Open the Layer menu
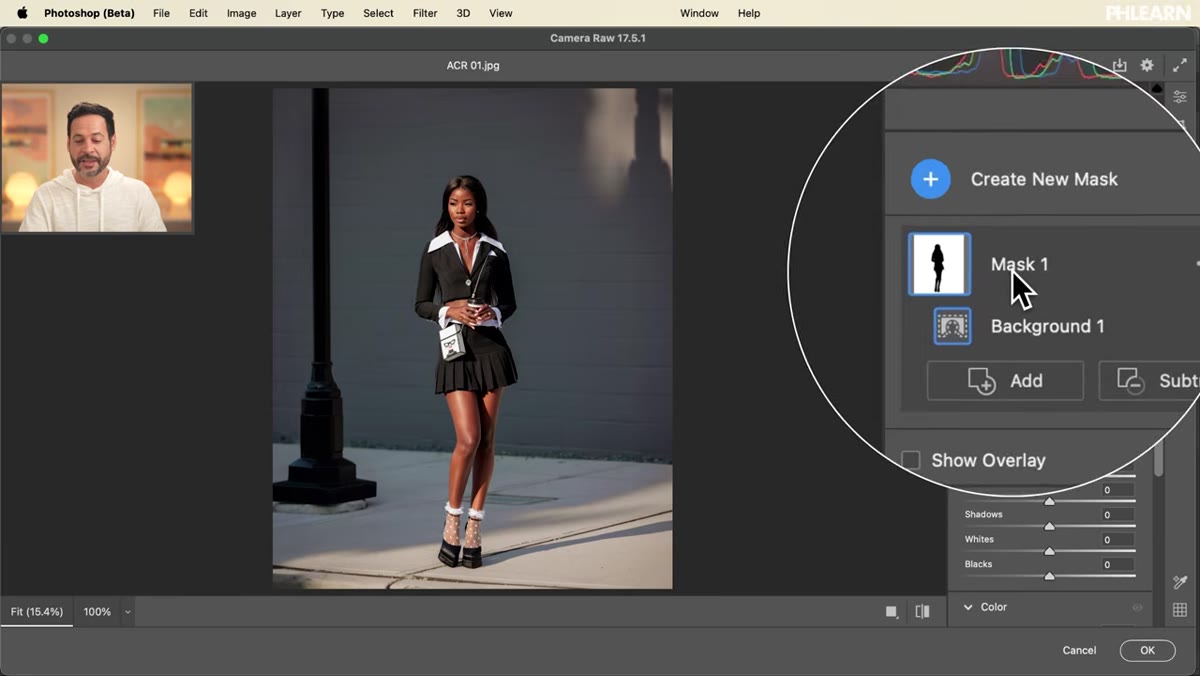The image size is (1200, 676). click(288, 13)
